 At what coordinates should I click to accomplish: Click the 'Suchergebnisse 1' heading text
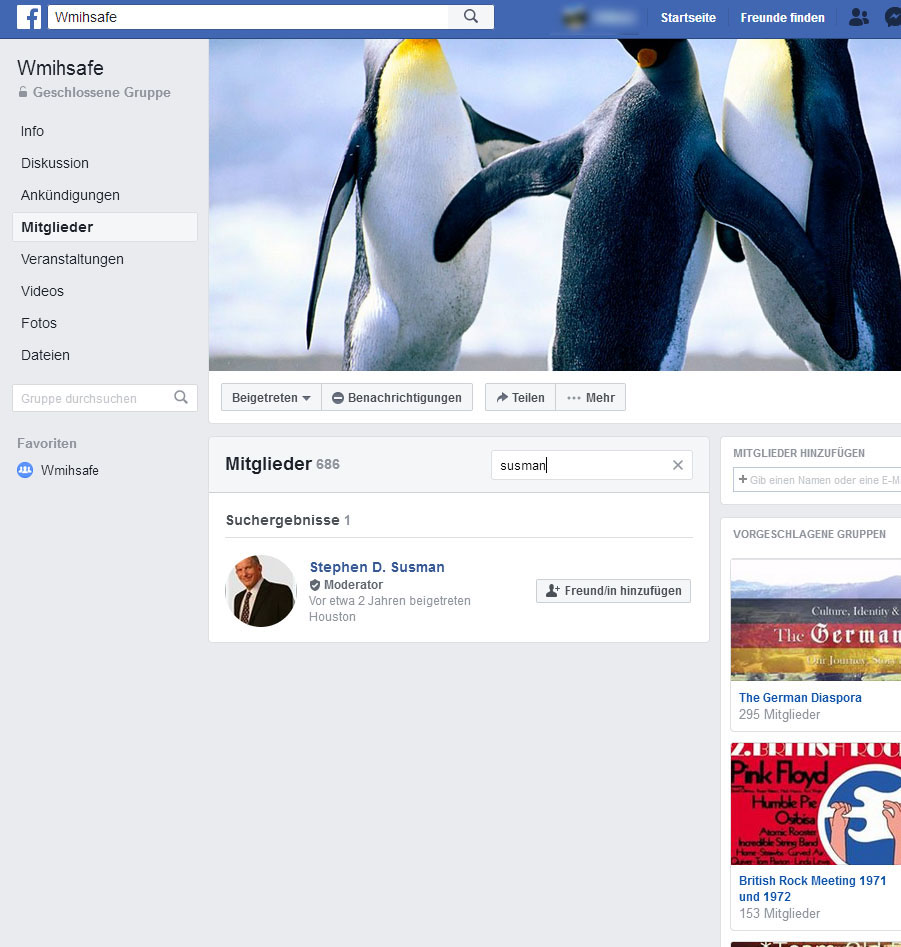(x=287, y=520)
